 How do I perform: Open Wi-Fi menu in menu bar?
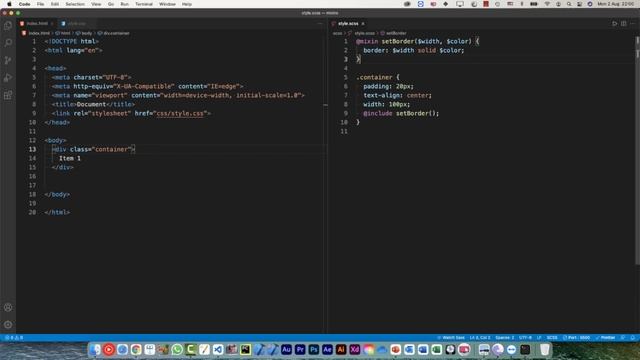[547, 4]
